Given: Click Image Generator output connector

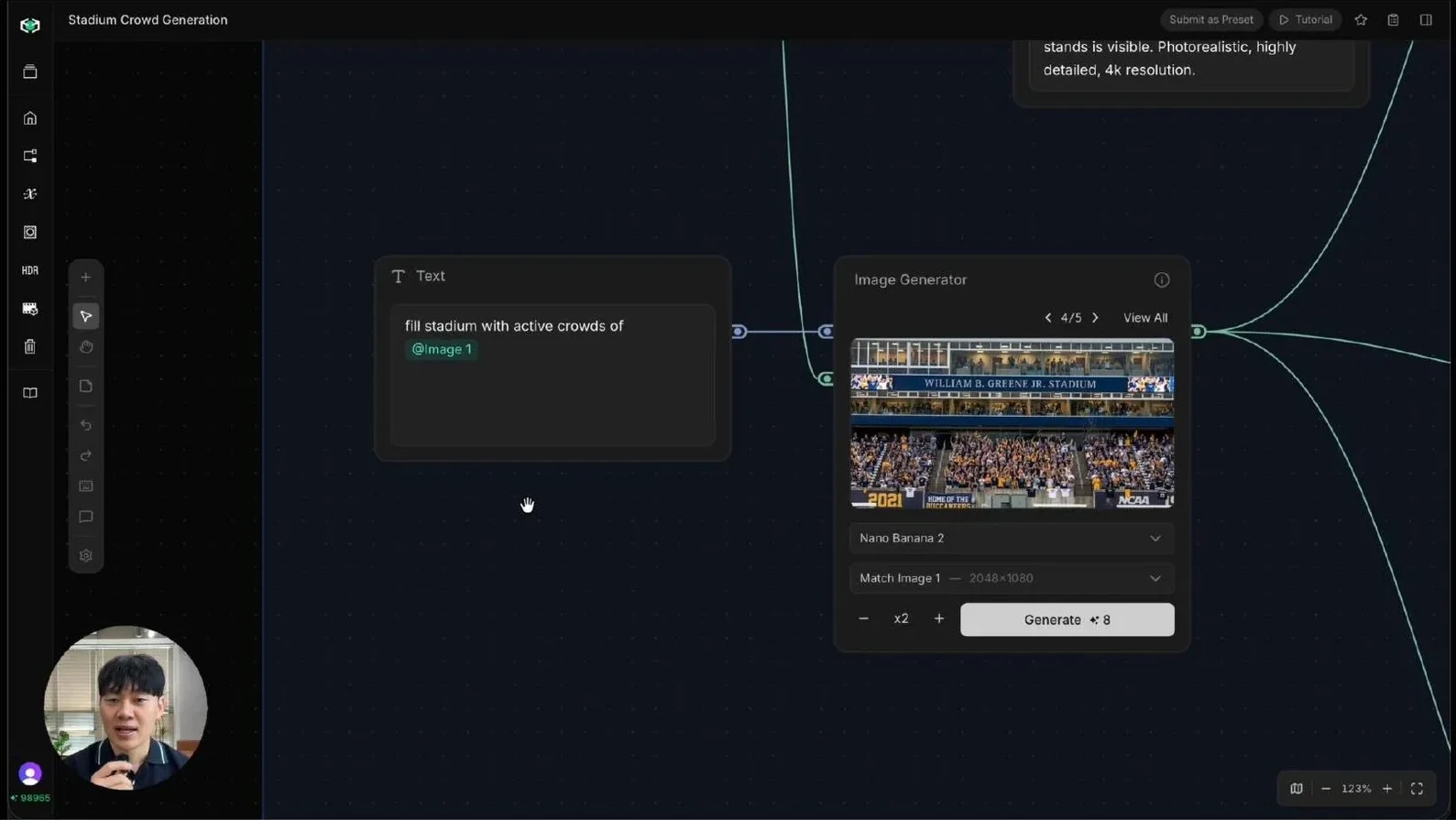Looking at the screenshot, I should [1199, 332].
